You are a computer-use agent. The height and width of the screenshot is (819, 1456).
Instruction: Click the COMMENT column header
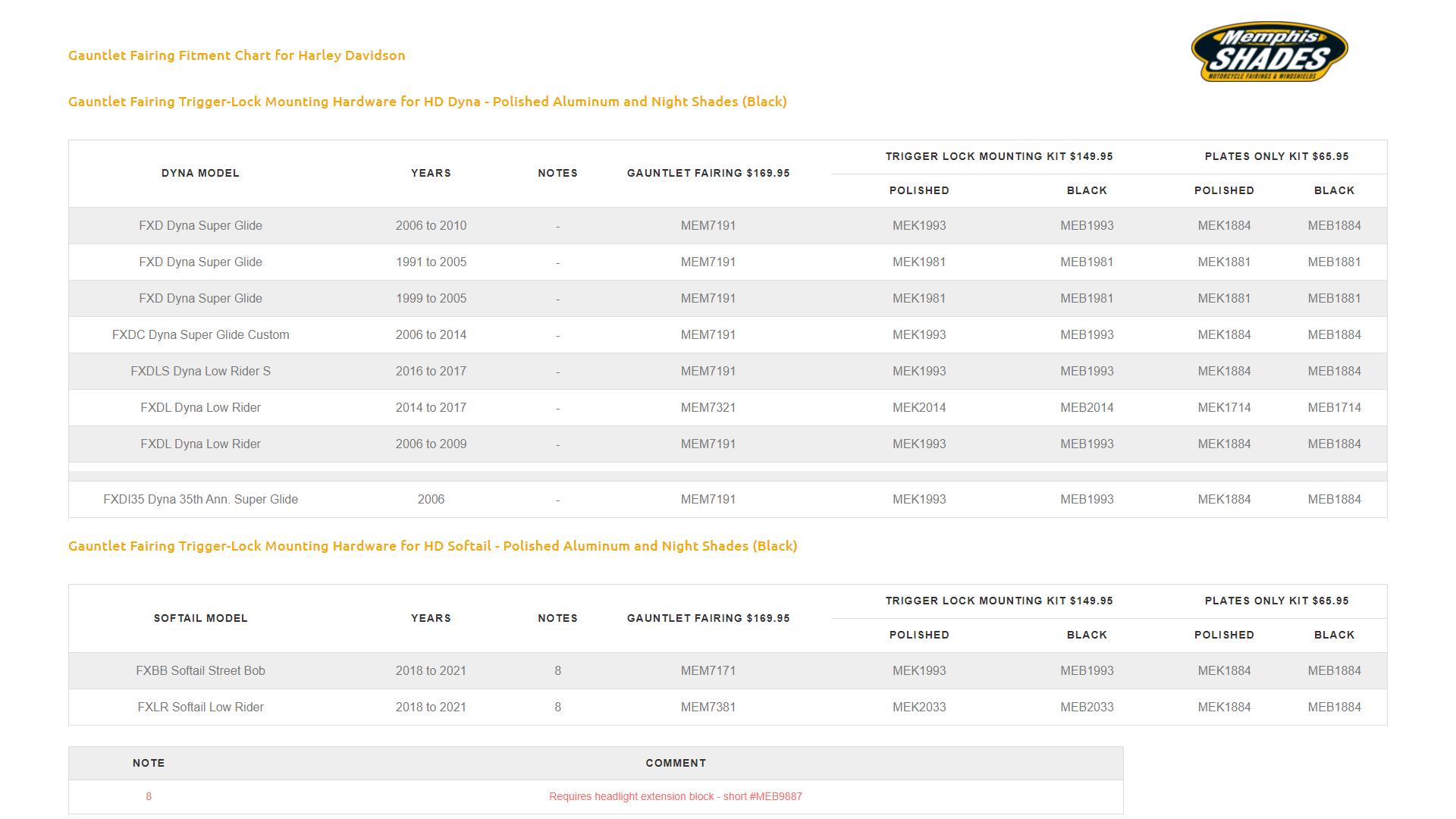[675, 763]
